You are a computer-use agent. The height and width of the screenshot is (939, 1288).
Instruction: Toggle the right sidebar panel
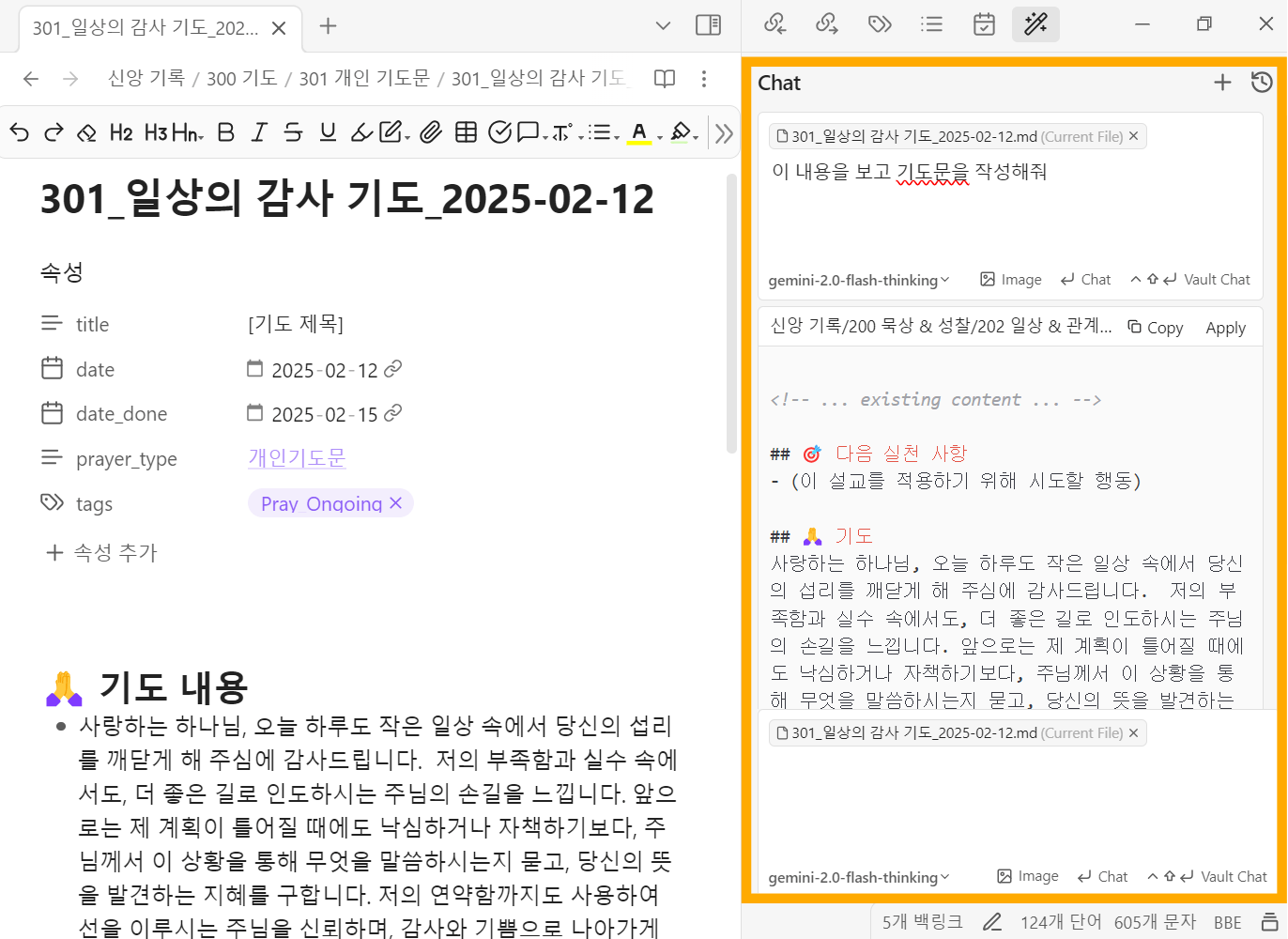tap(709, 25)
